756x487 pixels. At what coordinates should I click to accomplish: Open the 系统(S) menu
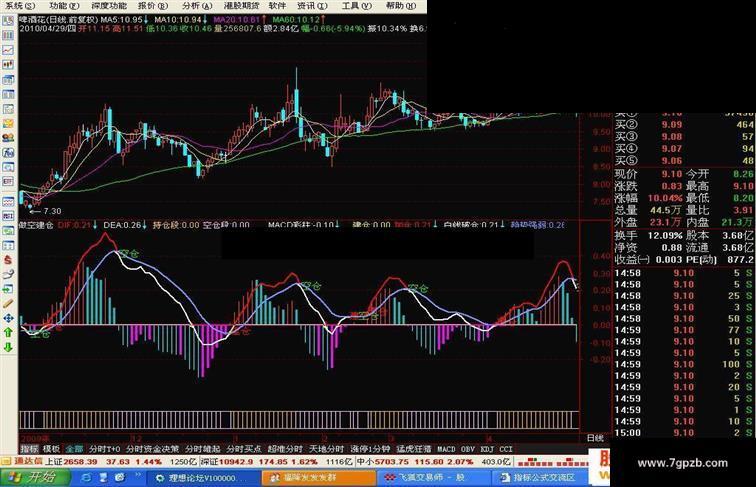coord(20,6)
